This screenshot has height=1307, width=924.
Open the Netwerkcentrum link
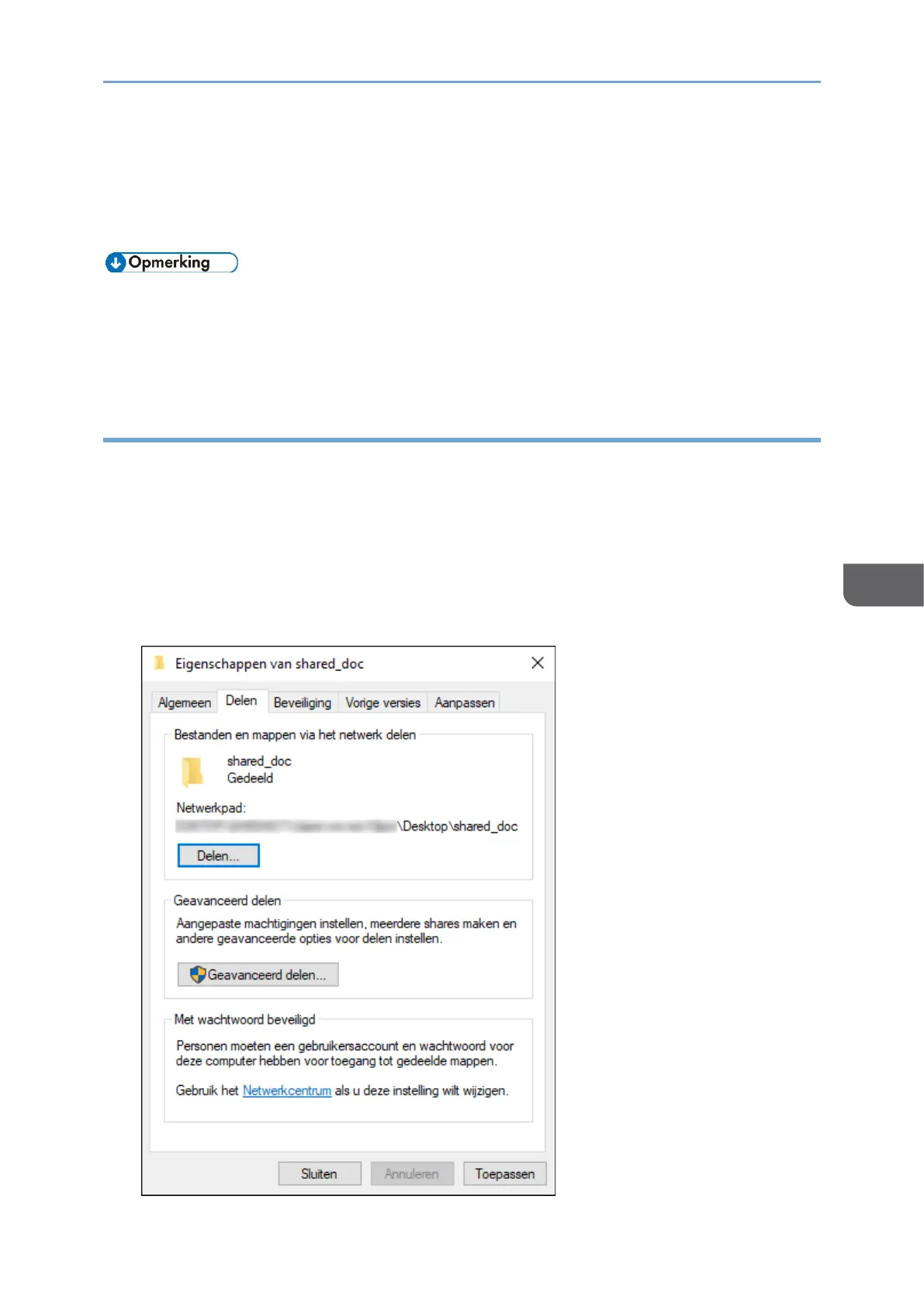(286, 1090)
